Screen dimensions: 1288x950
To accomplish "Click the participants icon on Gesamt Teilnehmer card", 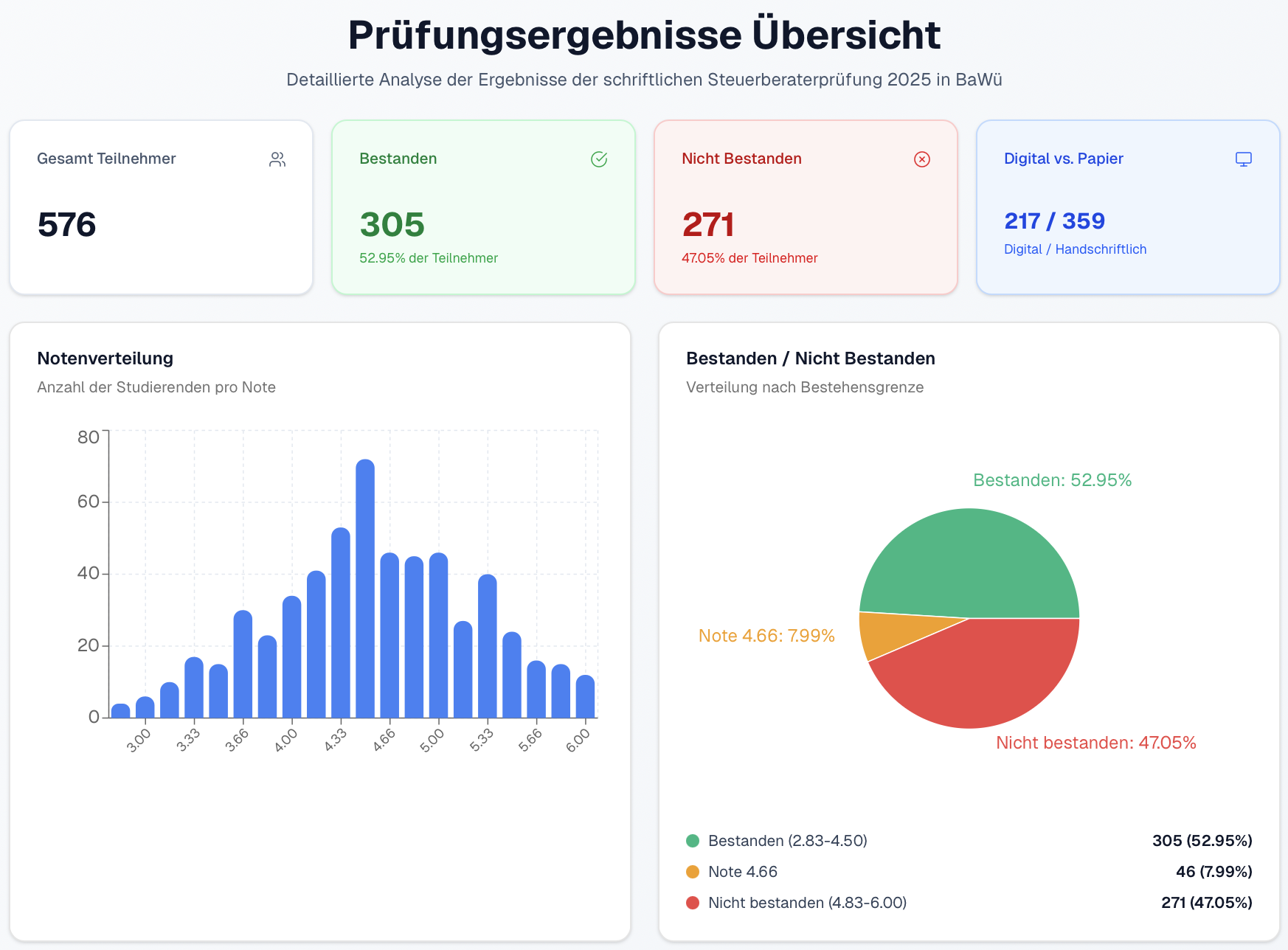I will [277, 158].
